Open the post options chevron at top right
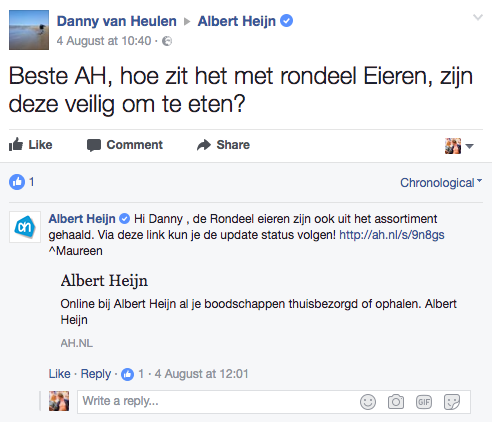This screenshot has width=492, height=422. (478, 17)
